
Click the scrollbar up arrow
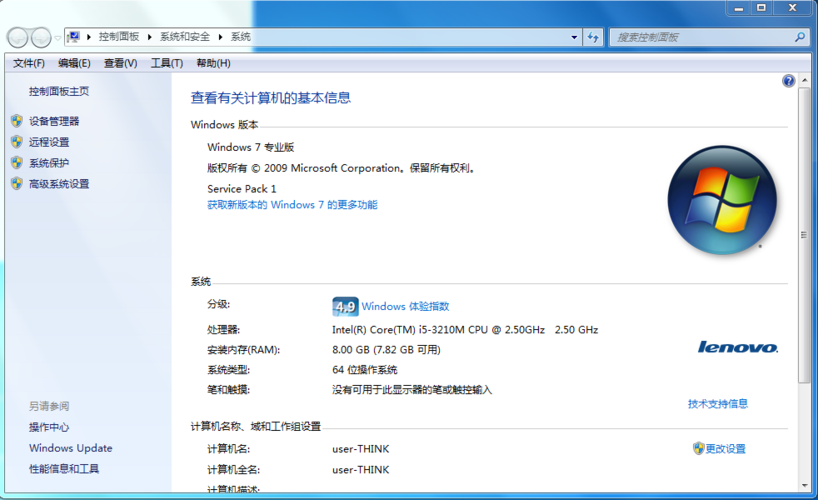(804, 80)
